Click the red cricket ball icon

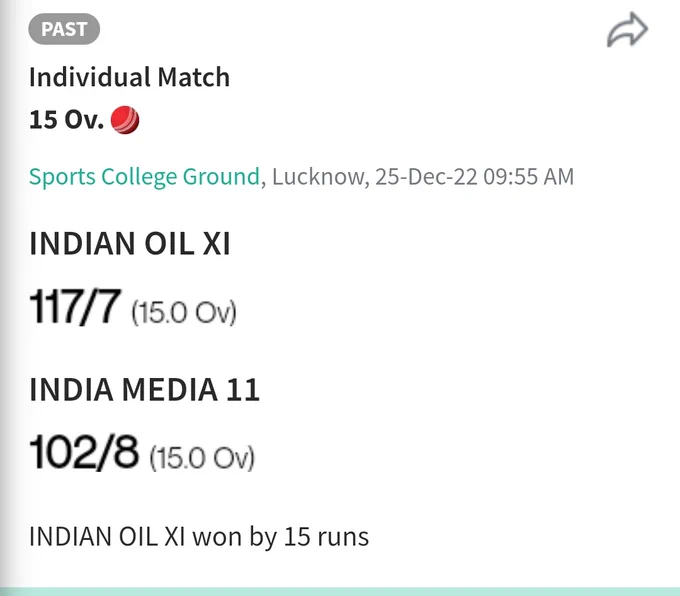click(125, 120)
